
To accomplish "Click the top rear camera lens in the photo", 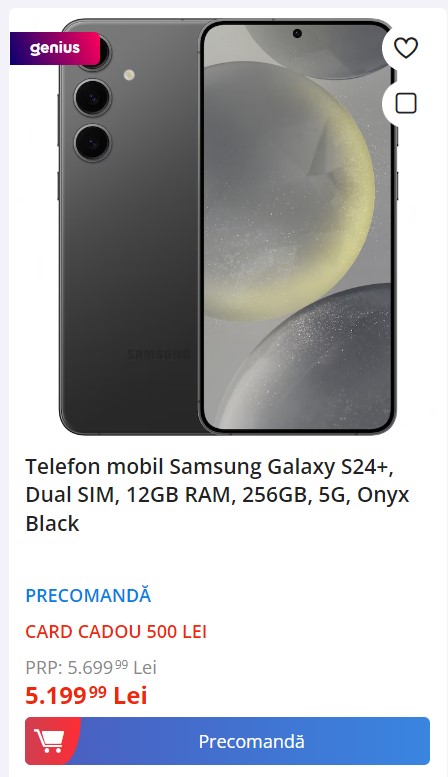I will click(x=105, y=52).
